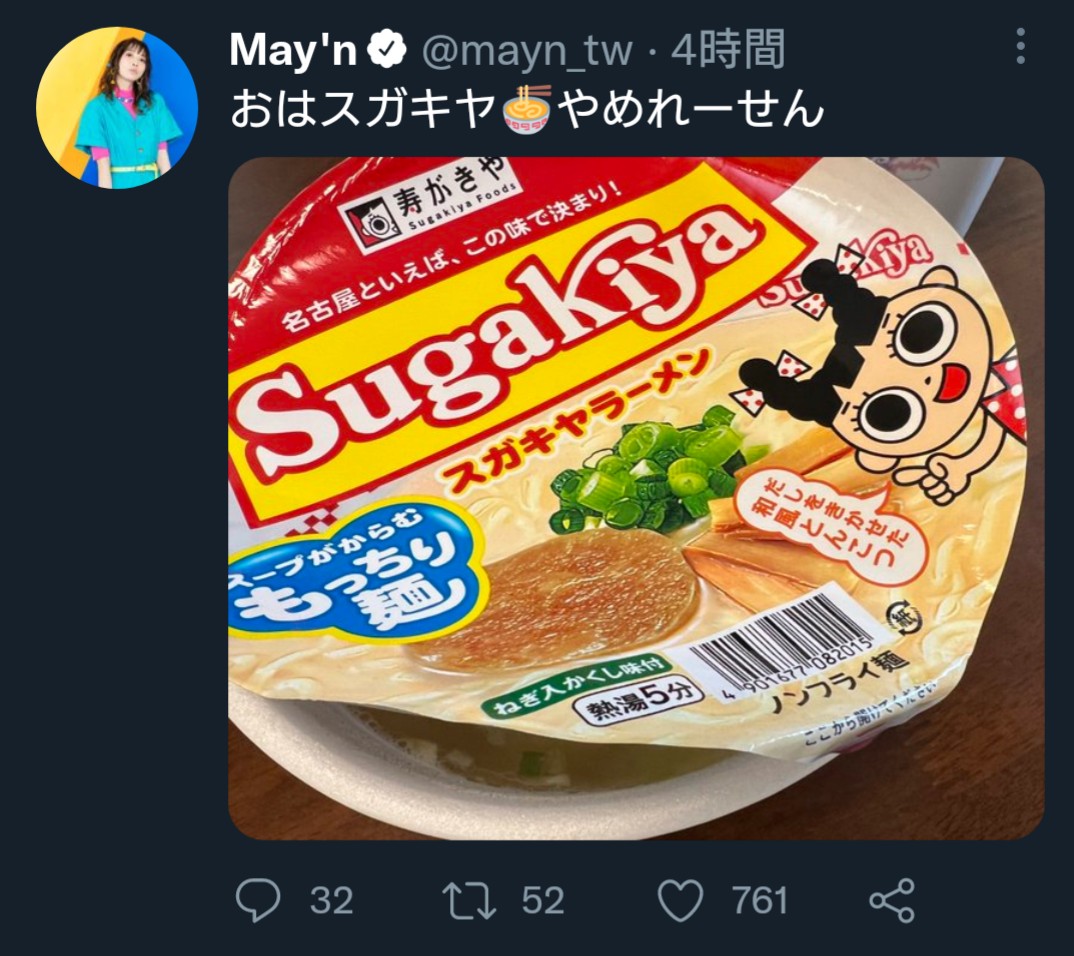Open the May'n display name link

[293, 51]
